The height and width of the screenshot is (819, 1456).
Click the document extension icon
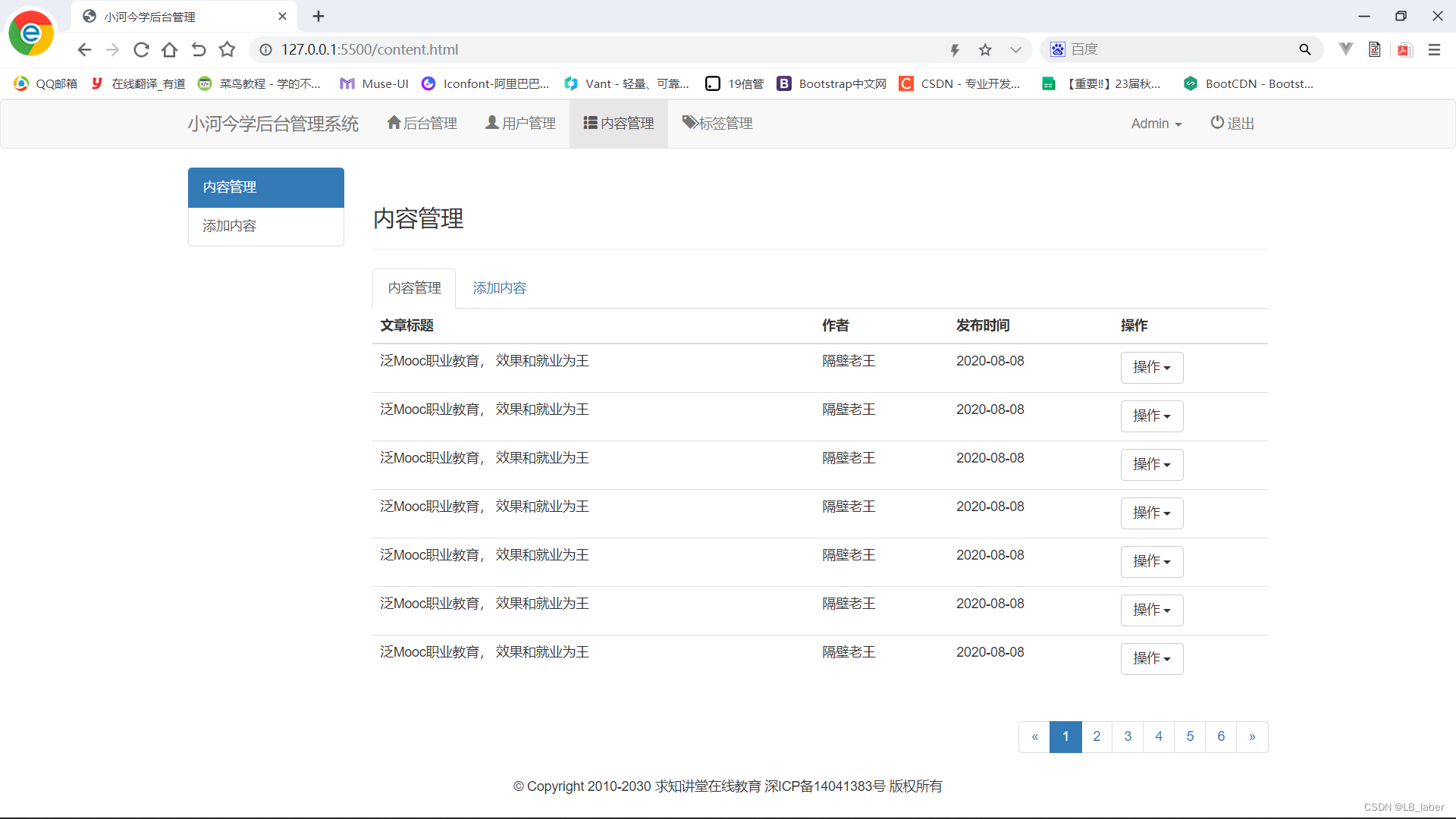tap(1375, 49)
